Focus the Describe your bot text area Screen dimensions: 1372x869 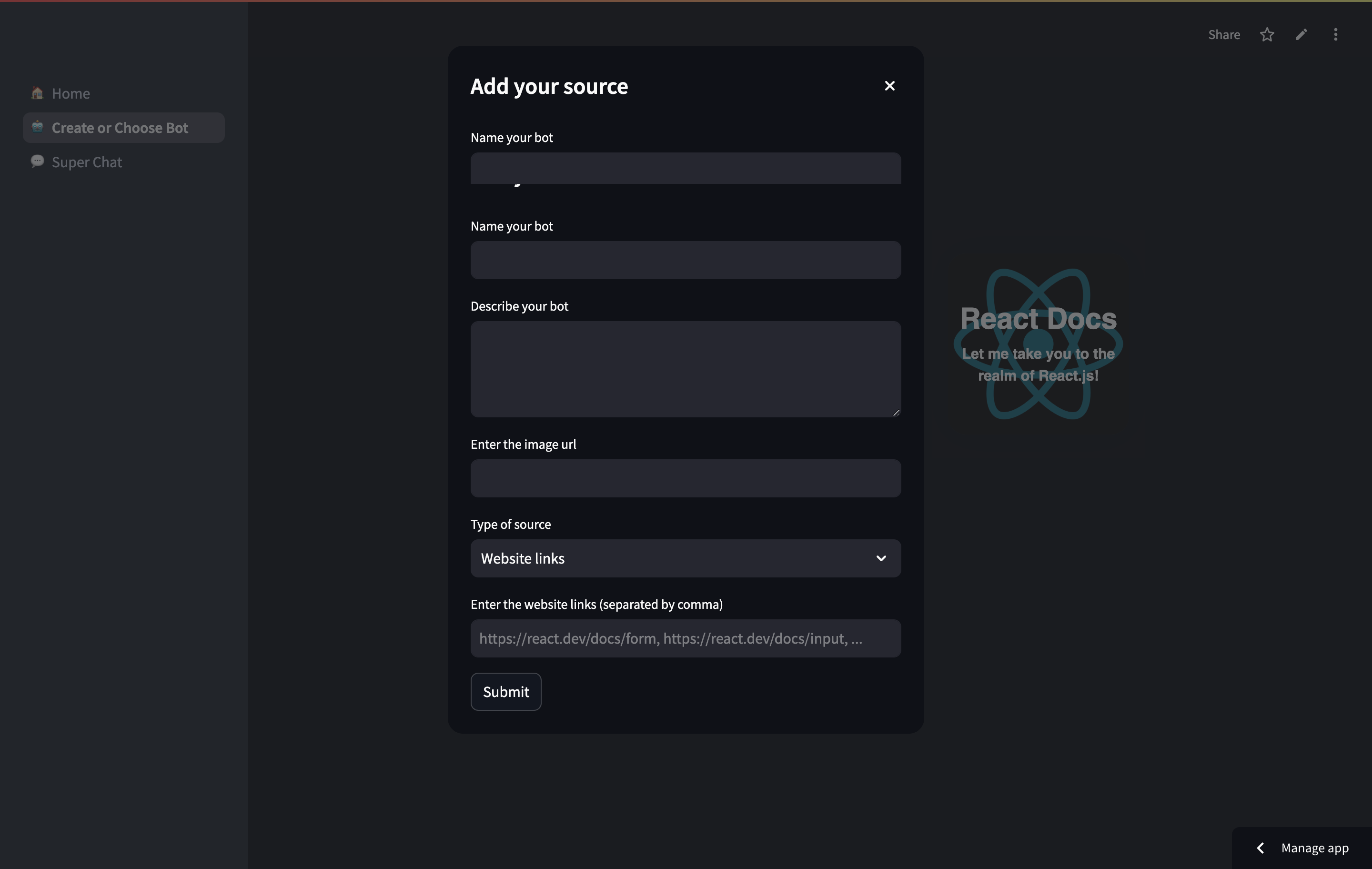(686, 369)
